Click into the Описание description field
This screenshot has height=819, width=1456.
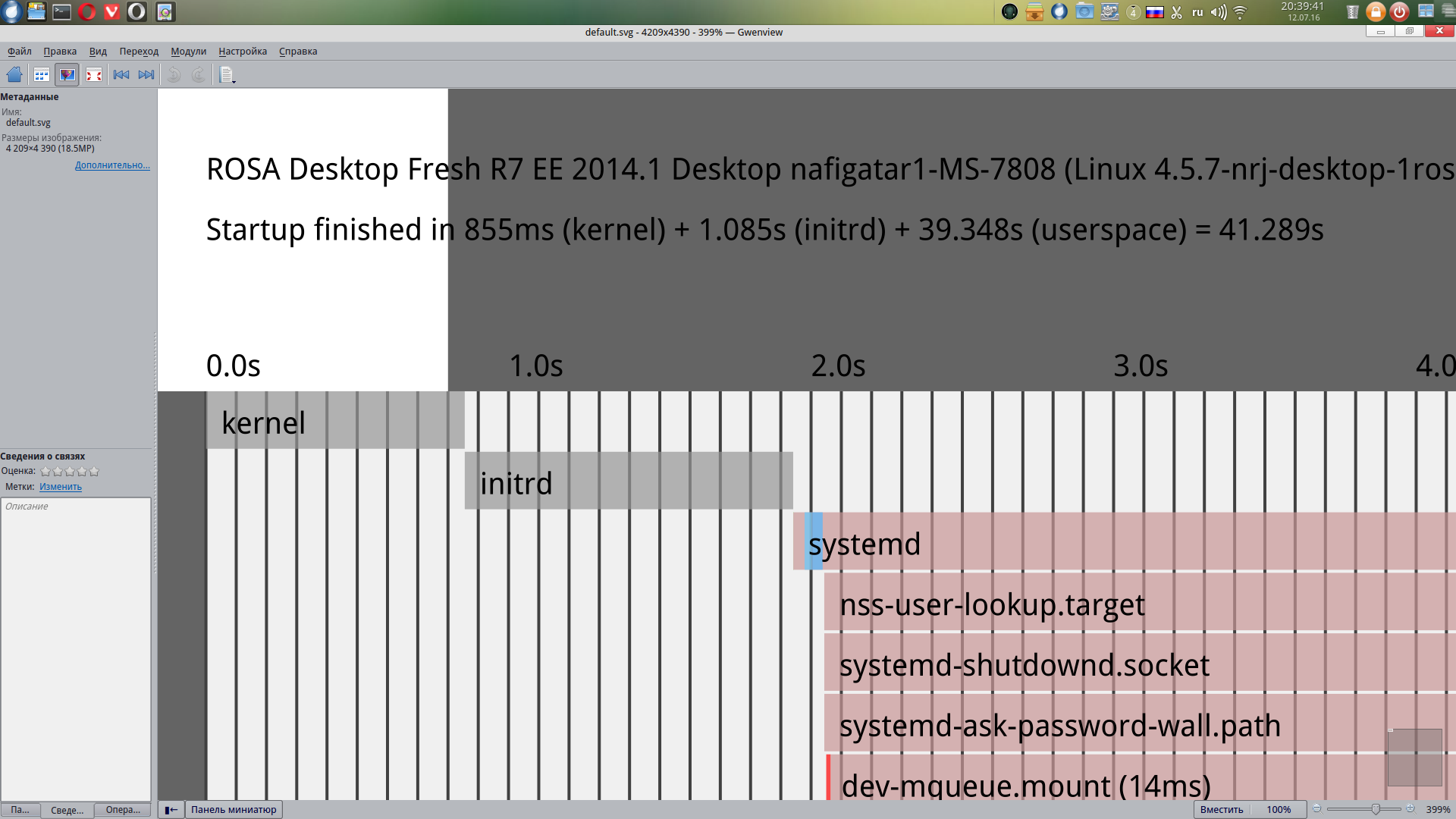point(76,645)
